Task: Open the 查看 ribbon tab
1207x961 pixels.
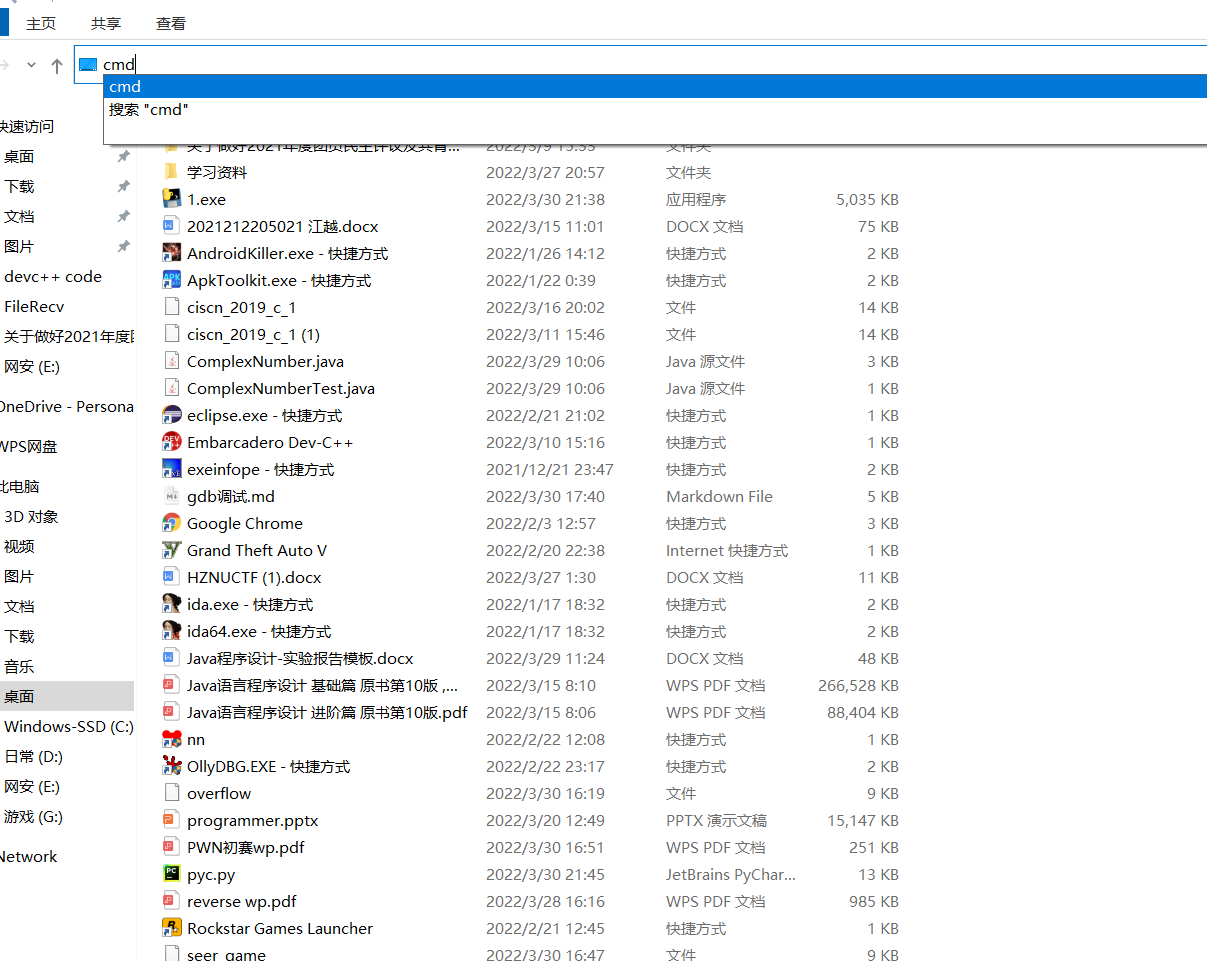Action: (171, 23)
